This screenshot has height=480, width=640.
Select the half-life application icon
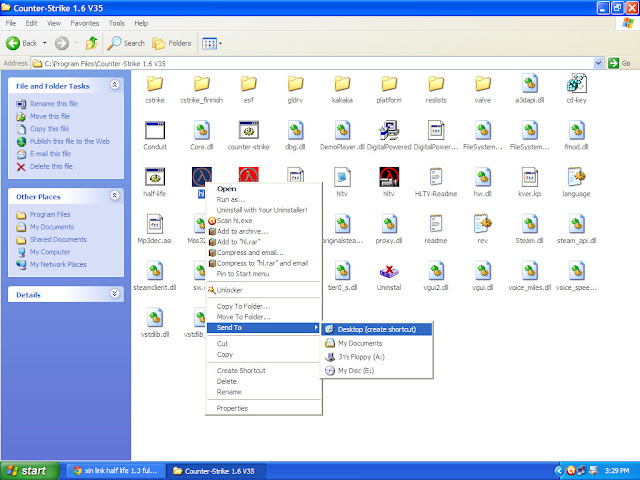155,177
